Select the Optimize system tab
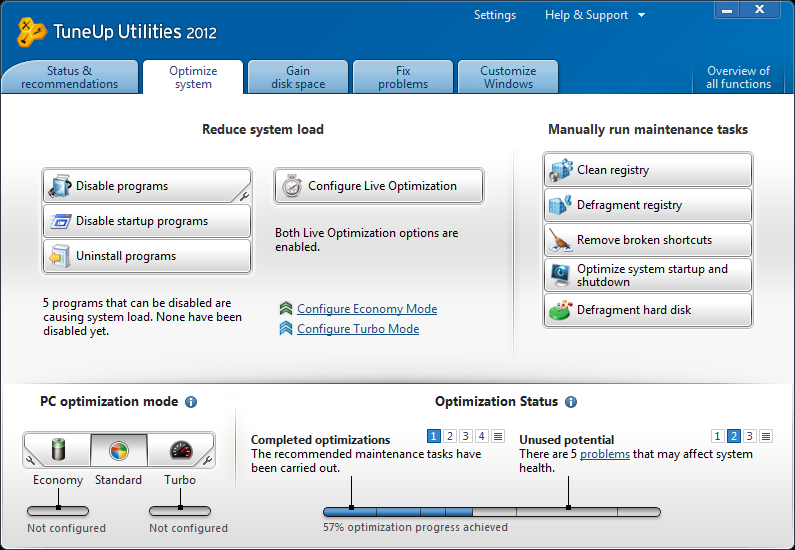Viewport: 795px width, 550px height. point(193,77)
